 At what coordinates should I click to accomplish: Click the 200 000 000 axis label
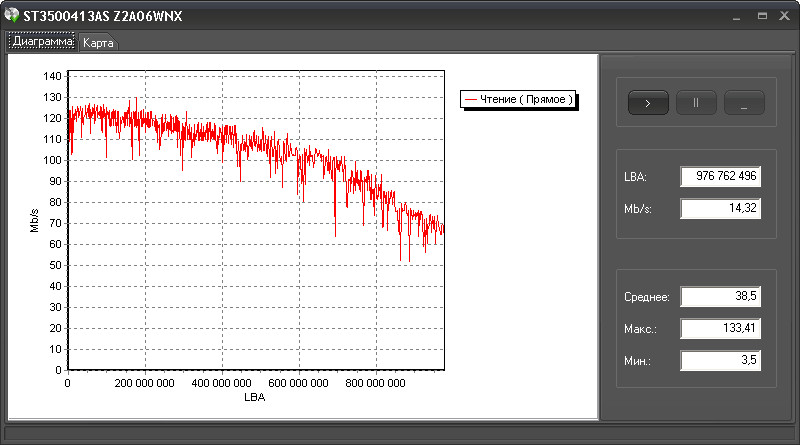coord(144,383)
